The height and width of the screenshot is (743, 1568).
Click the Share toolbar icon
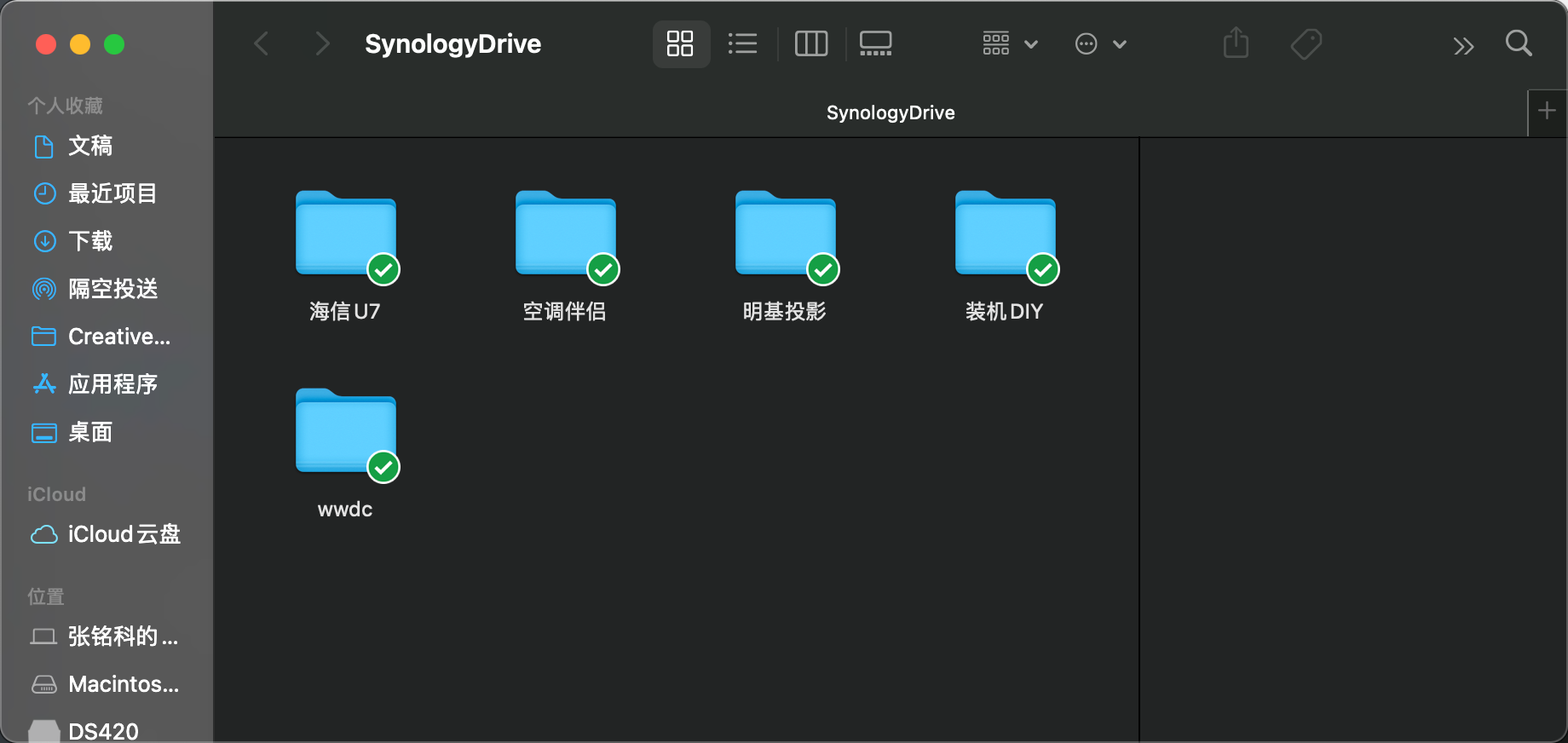tap(1236, 43)
